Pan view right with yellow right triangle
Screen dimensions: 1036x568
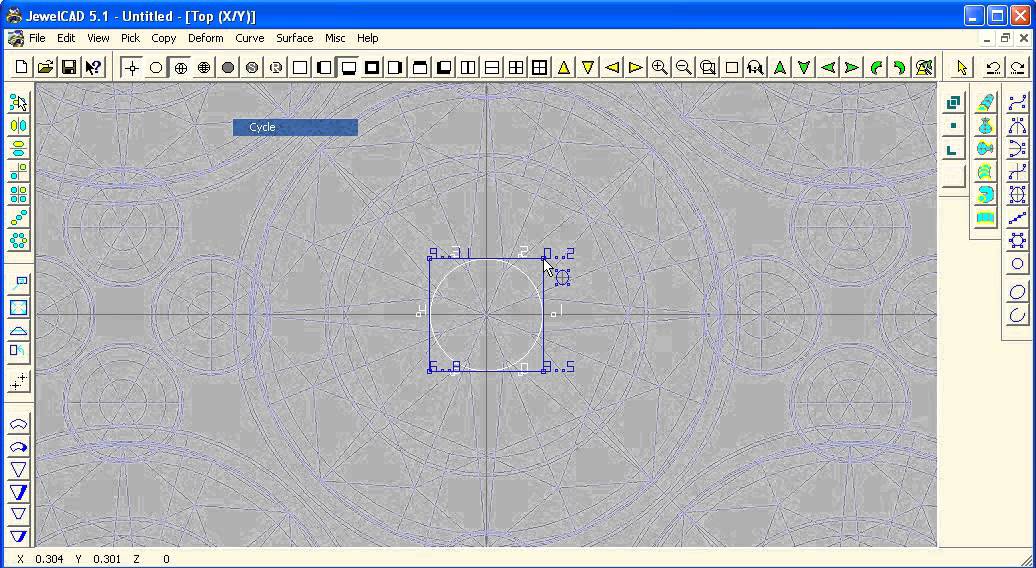(x=636, y=67)
